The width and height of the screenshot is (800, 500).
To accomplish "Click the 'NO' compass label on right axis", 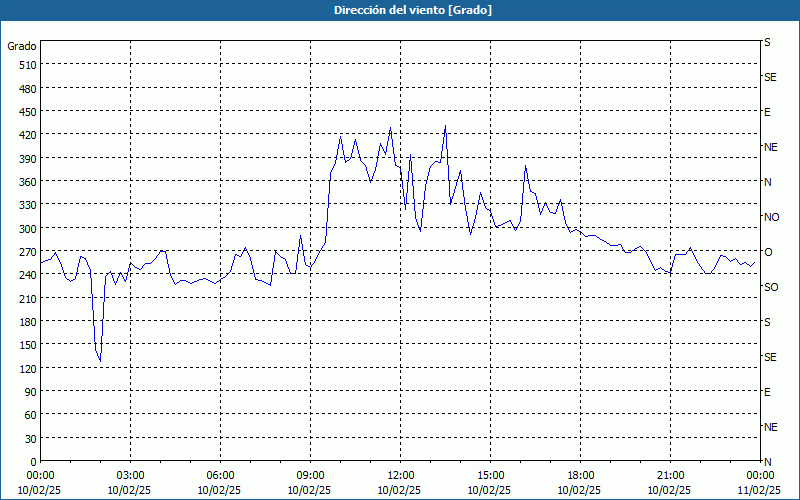I will pyautogui.click(x=771, y=217).
